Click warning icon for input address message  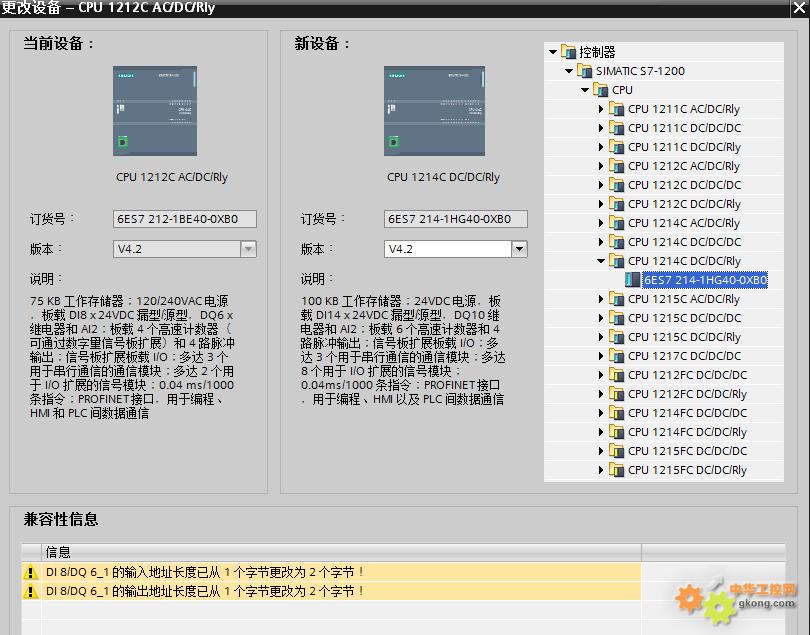31,572
